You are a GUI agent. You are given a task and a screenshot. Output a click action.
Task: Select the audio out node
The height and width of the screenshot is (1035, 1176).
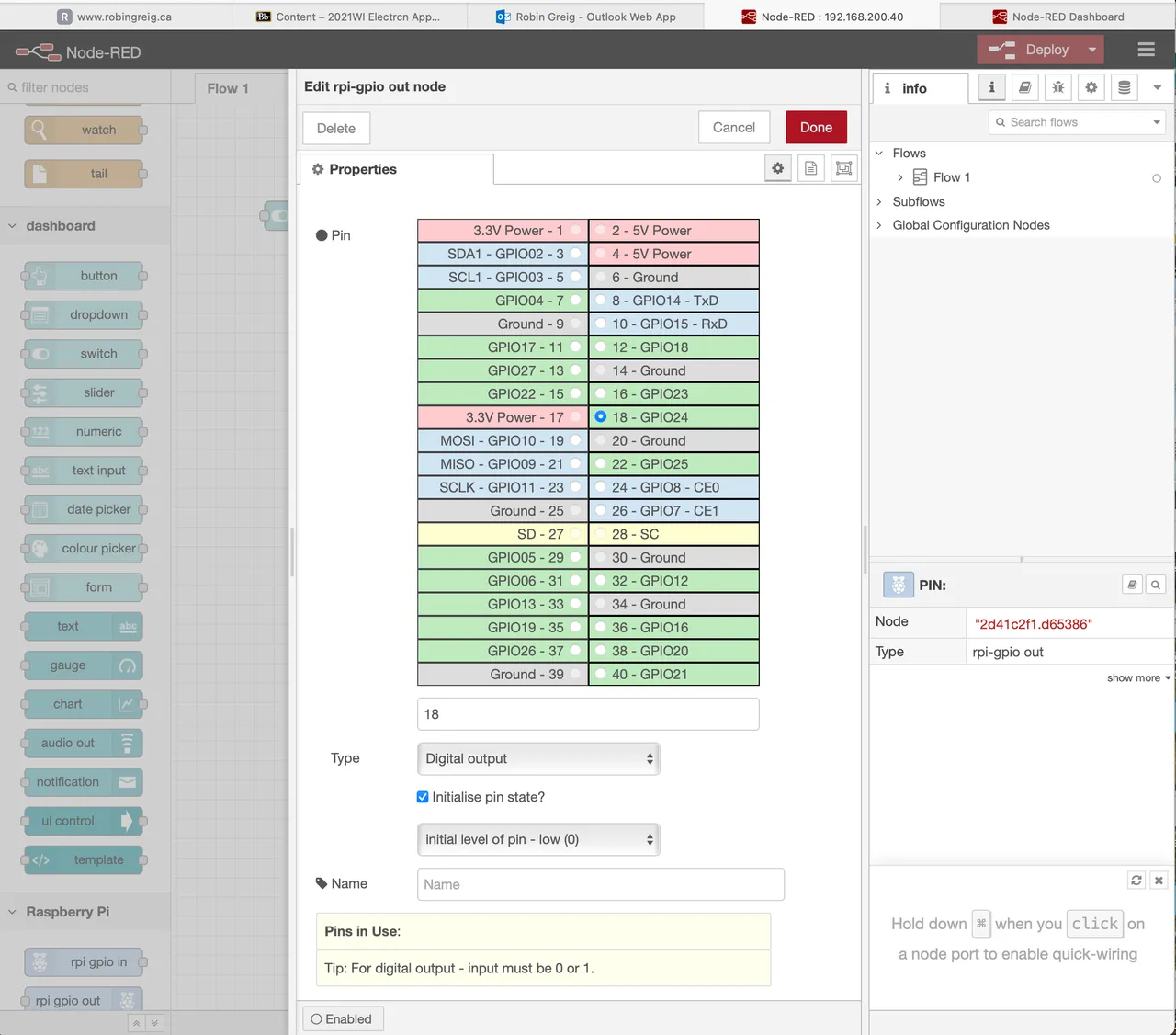click(84, 743)
